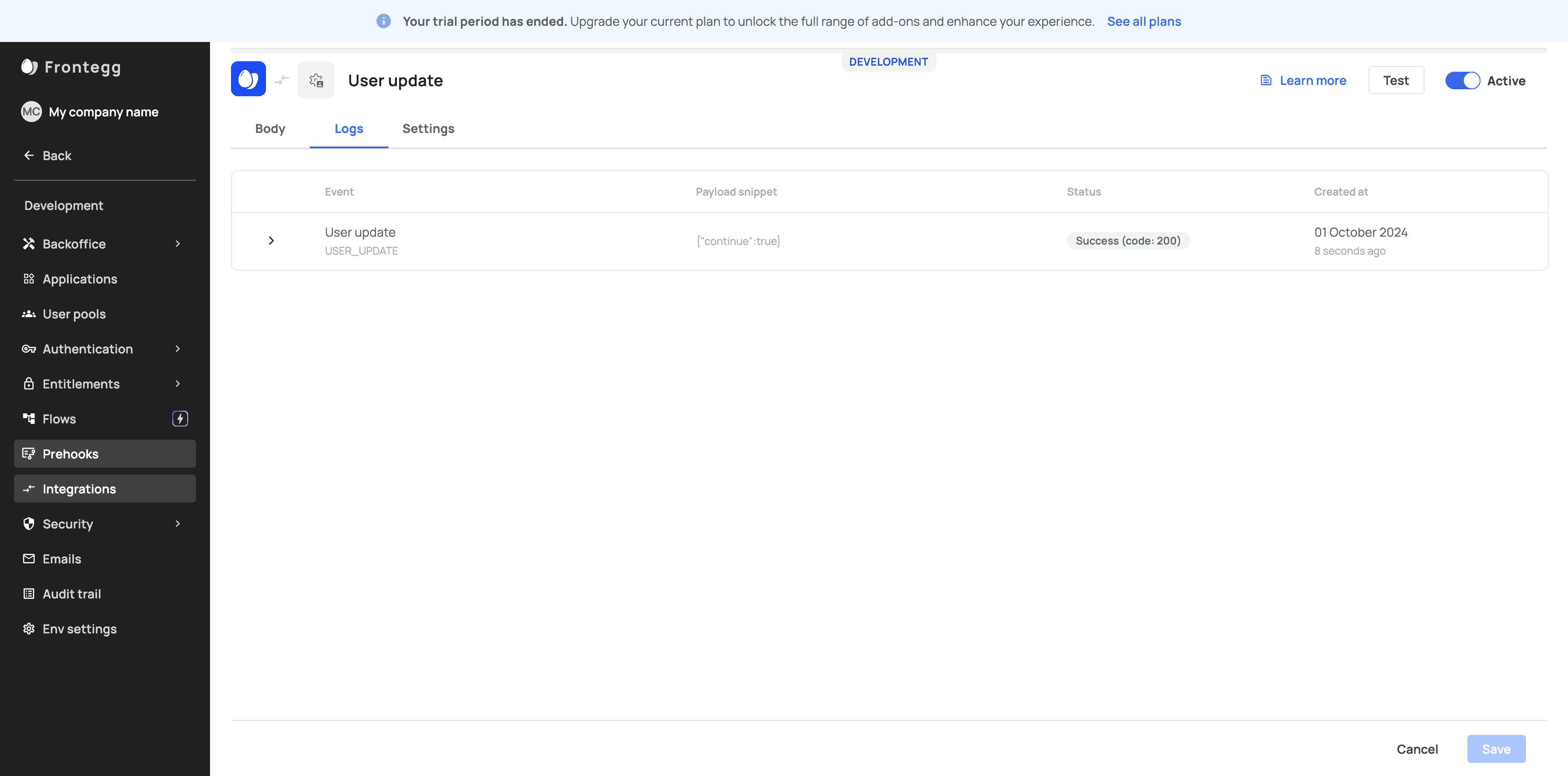Open Integrations in the sidebar
1568x776 pixels.
tap(105, 489)
